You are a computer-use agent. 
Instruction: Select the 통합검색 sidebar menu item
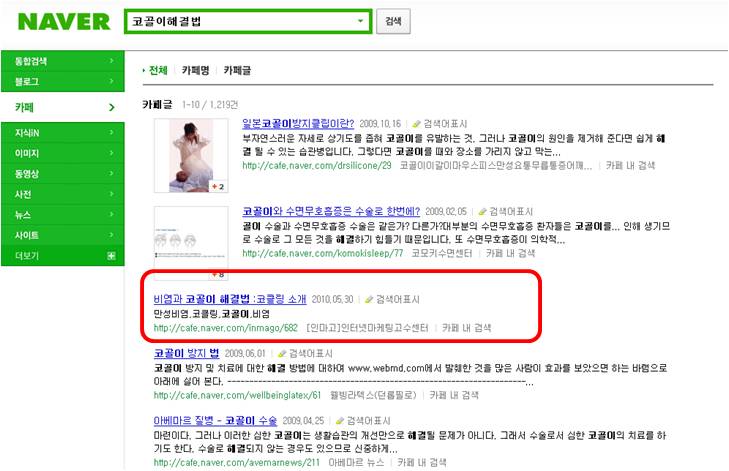[x=63, y=61]
